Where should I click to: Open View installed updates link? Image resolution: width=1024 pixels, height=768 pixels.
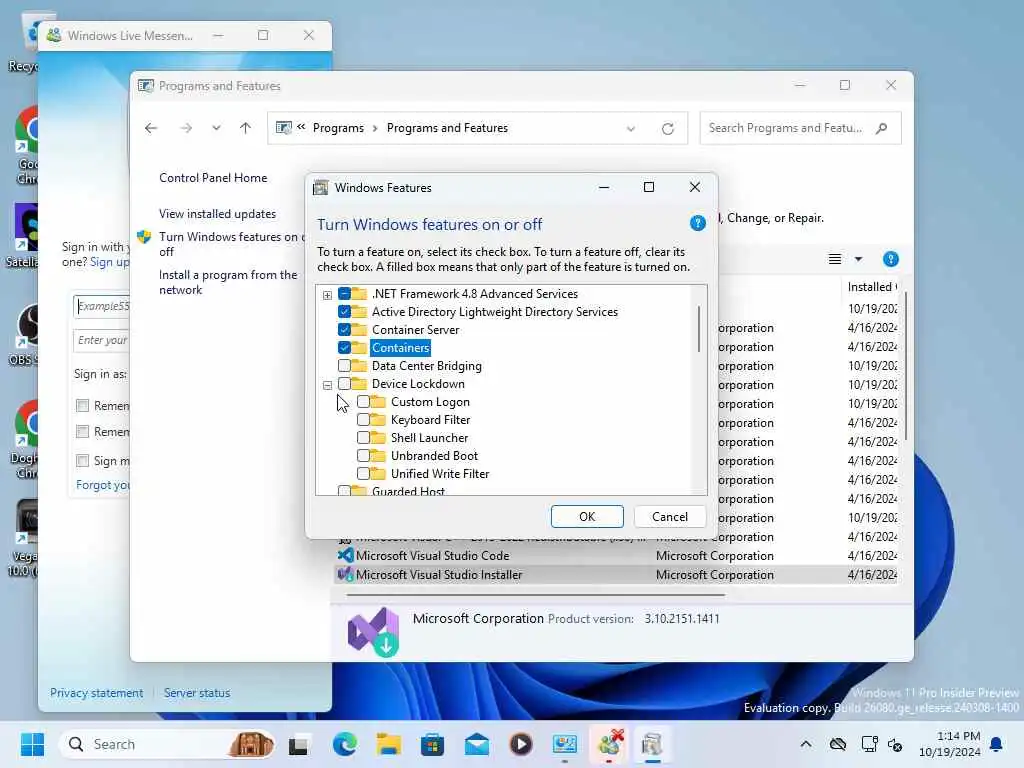(217, 214)
